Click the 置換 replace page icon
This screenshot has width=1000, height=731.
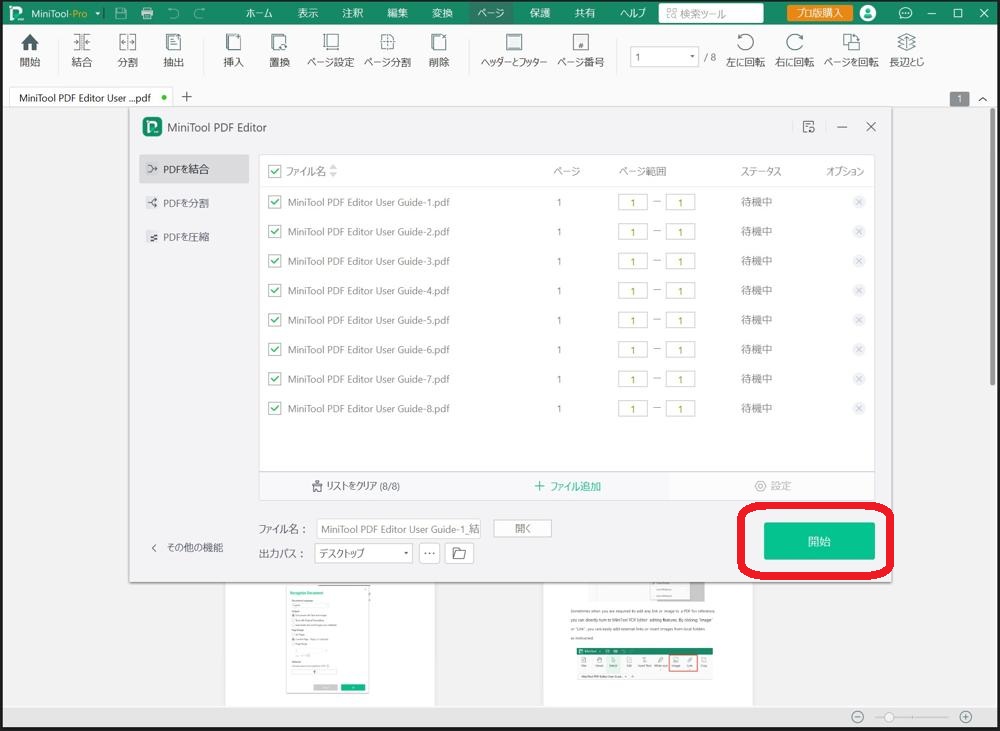point(279,50)
